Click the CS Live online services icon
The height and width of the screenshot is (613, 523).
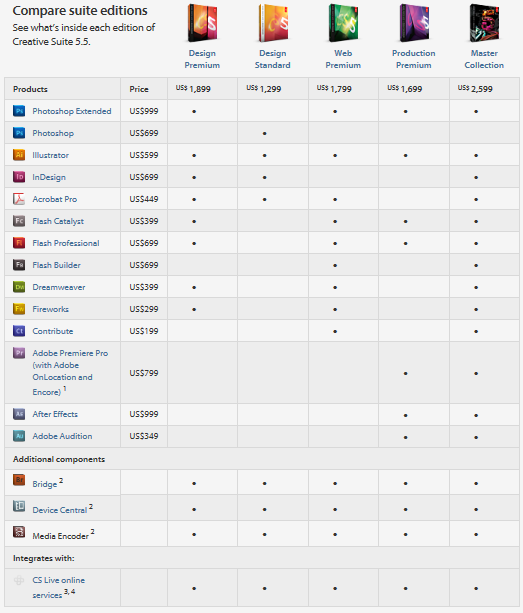(x=19, y=580)
